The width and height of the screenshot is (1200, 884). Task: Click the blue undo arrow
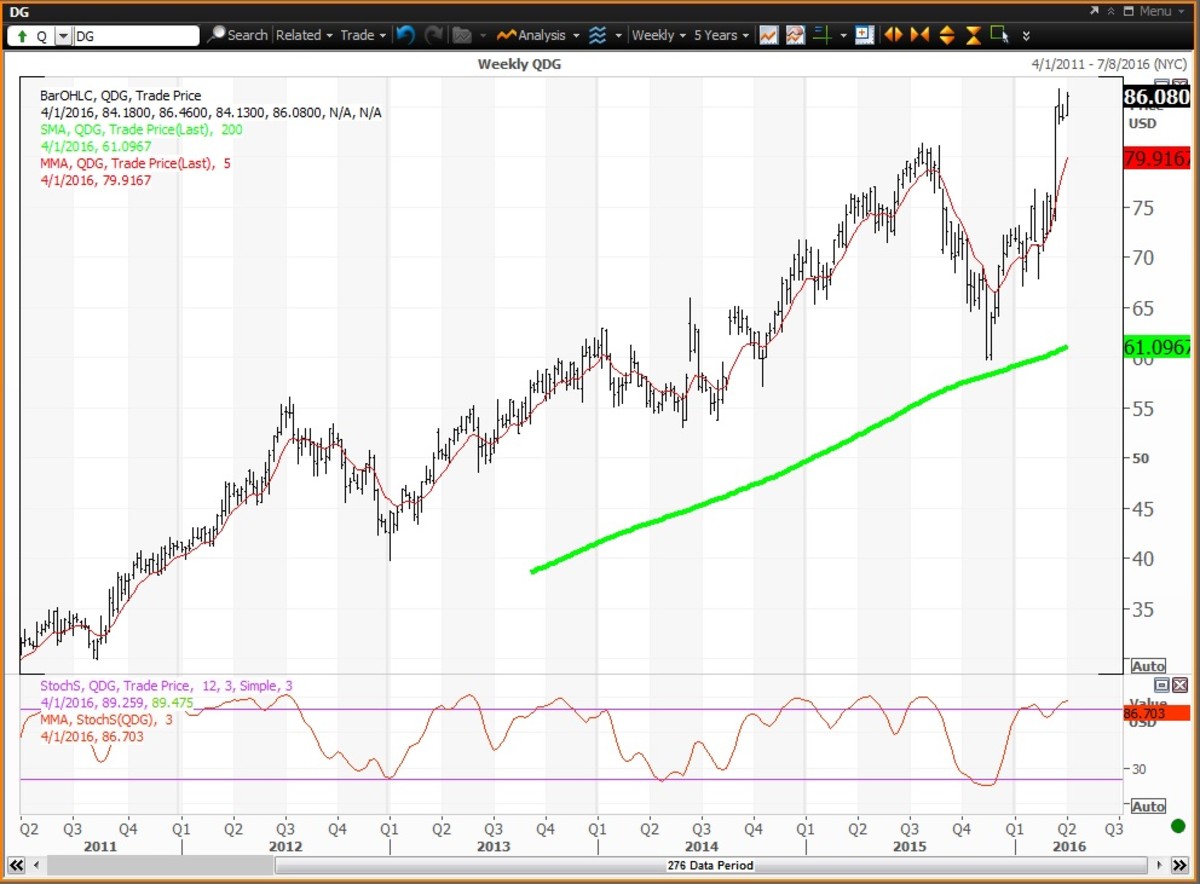(405, 35)
